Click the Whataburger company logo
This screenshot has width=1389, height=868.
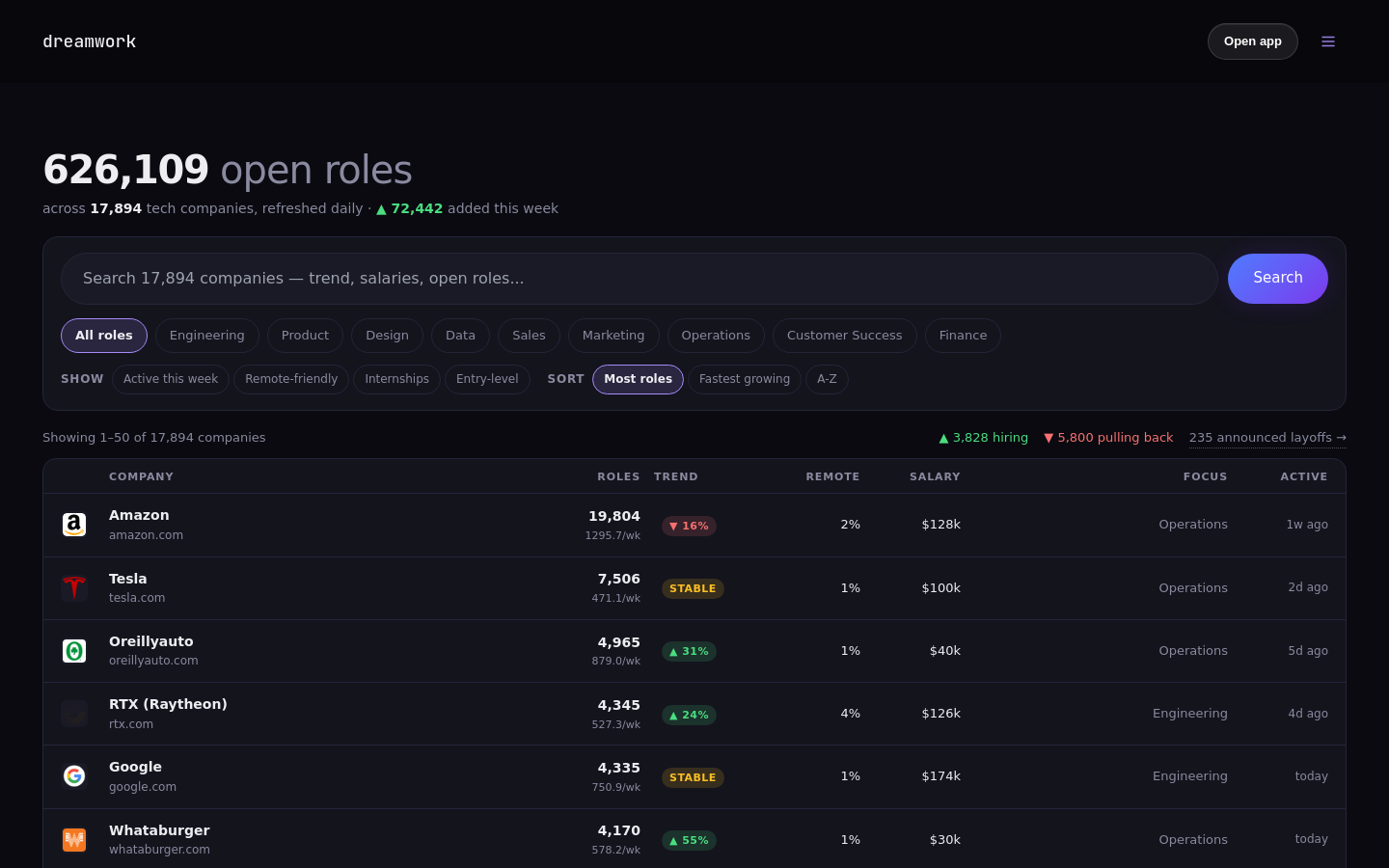(x=74, y=840)
